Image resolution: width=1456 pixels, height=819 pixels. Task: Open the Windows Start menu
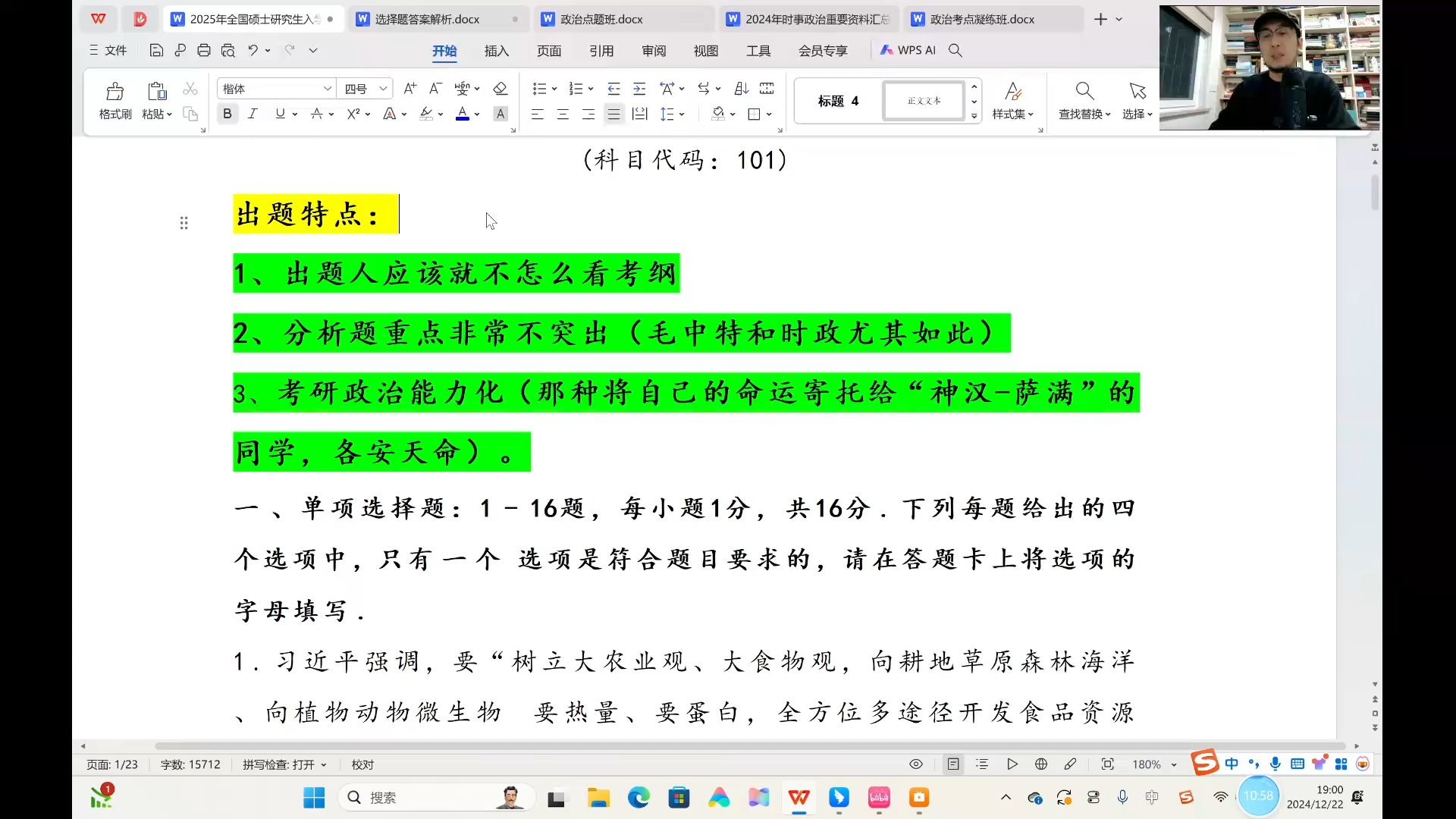314,798
